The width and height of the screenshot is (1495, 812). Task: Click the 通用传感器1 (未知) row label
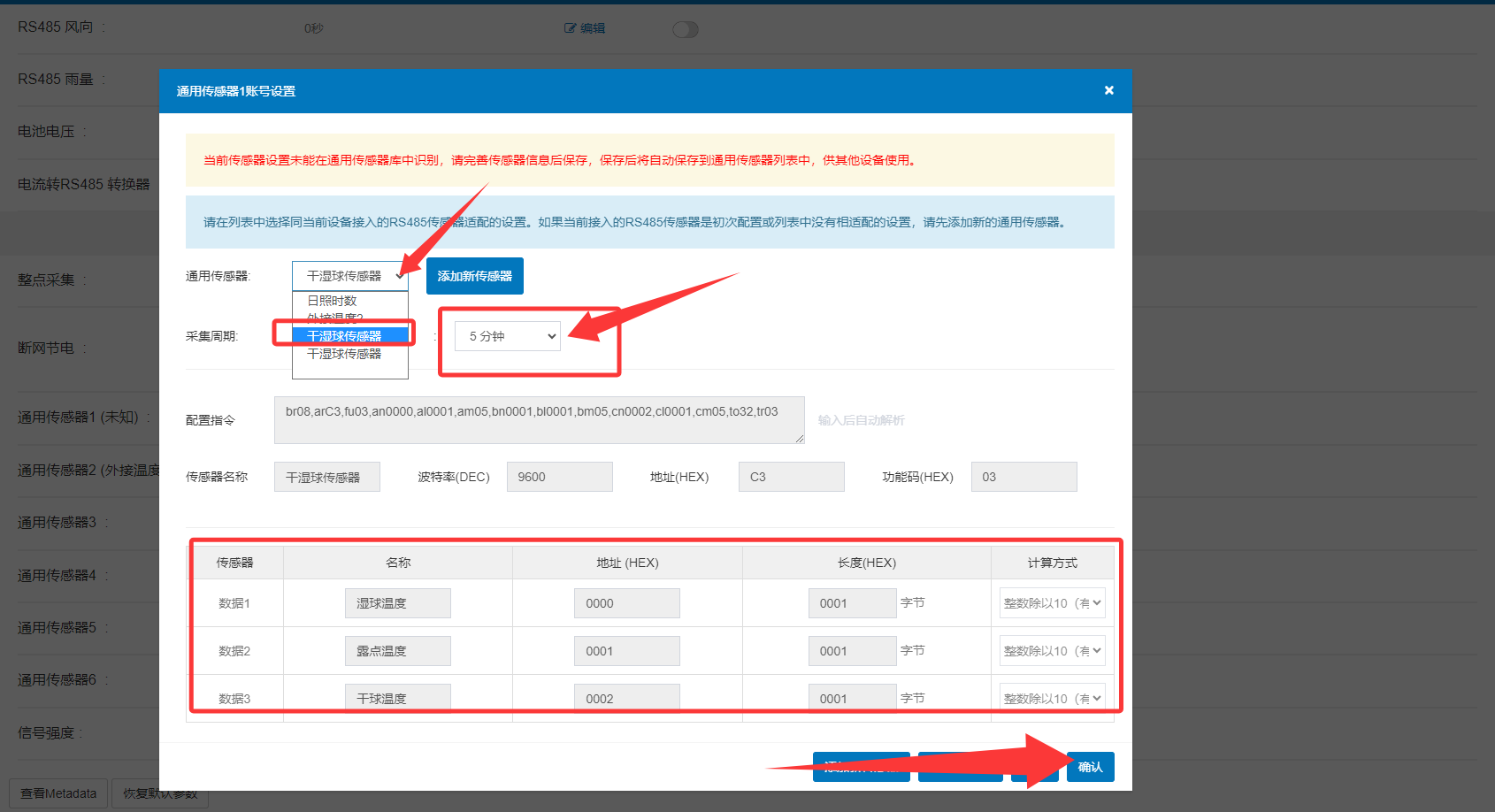(78, 417)
